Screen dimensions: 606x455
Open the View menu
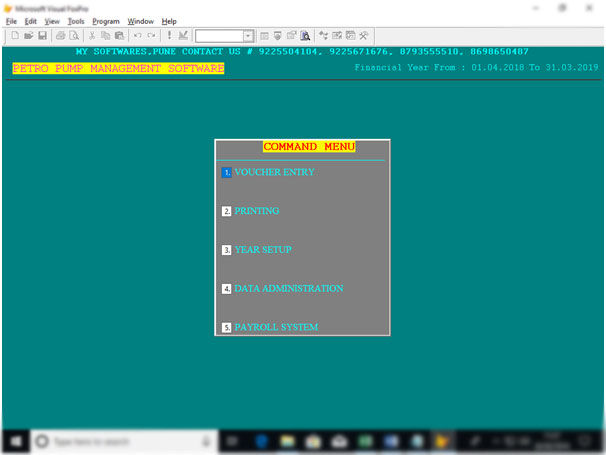pyautogui.click(x=52, y=21)
